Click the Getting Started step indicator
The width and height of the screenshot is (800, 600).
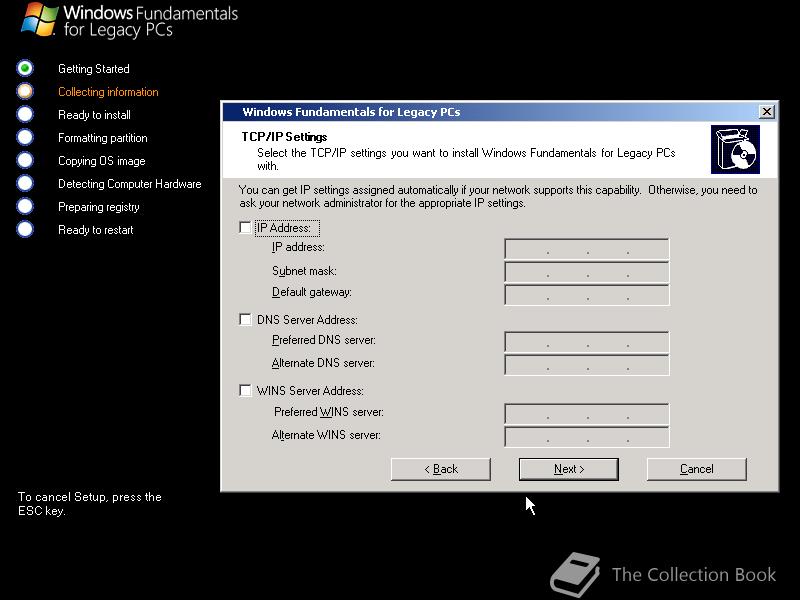click(x=24, y=68)
